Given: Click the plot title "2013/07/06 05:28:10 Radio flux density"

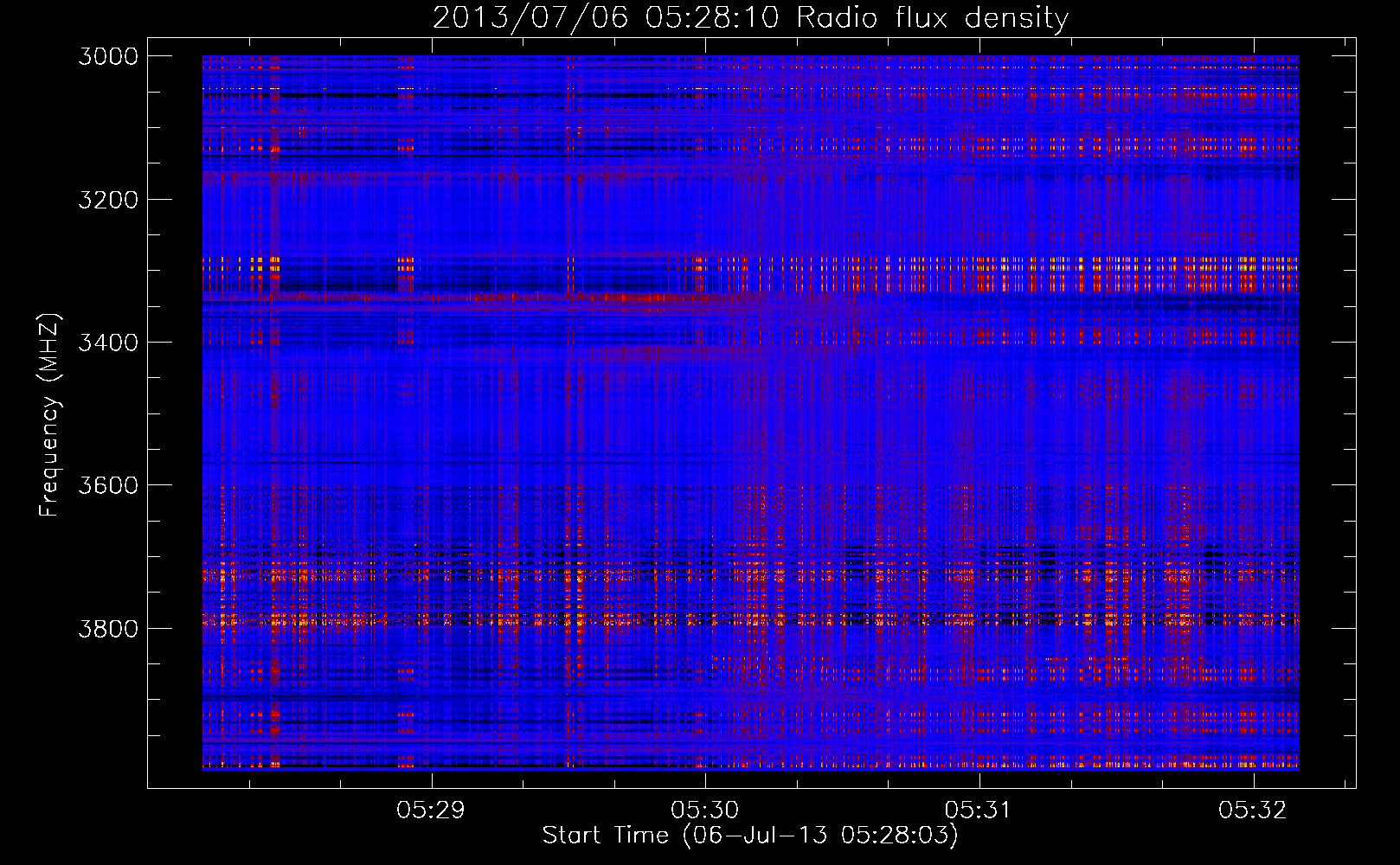Looking at the screenshot, I should click(x=750, y=18).
